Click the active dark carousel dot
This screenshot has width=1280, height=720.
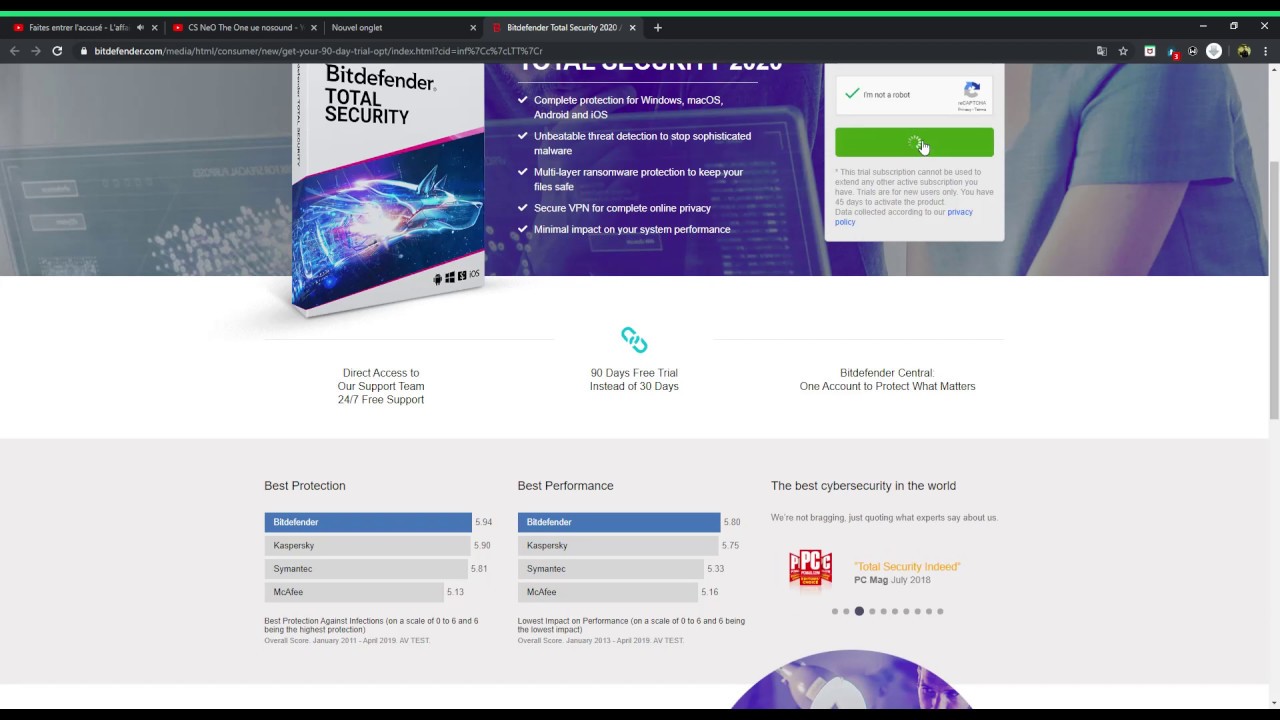(859, 611)
